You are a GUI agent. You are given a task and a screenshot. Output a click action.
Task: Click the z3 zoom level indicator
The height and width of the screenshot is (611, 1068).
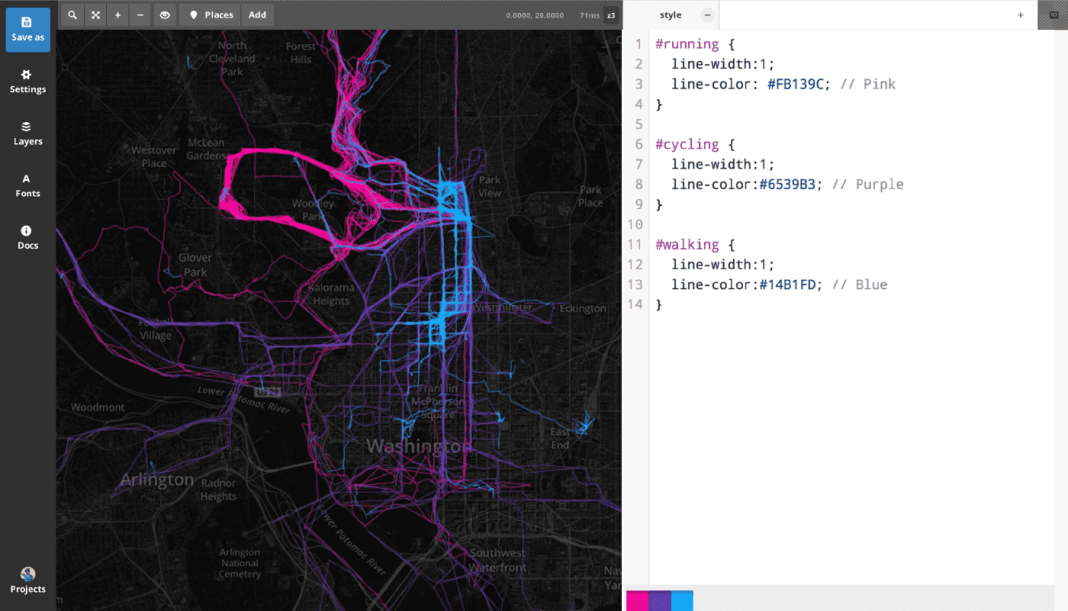611,15
